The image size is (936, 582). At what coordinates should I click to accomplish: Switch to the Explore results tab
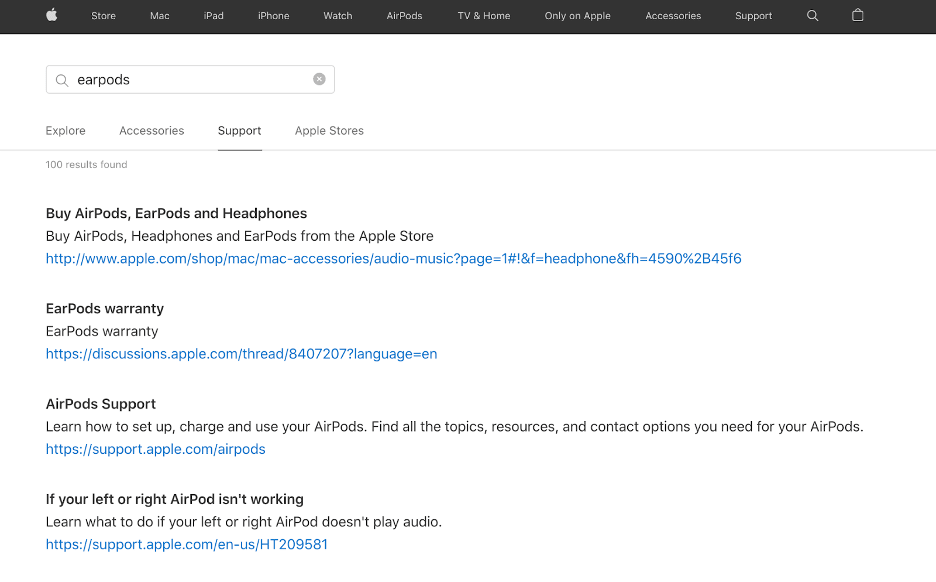pos(65,130)
